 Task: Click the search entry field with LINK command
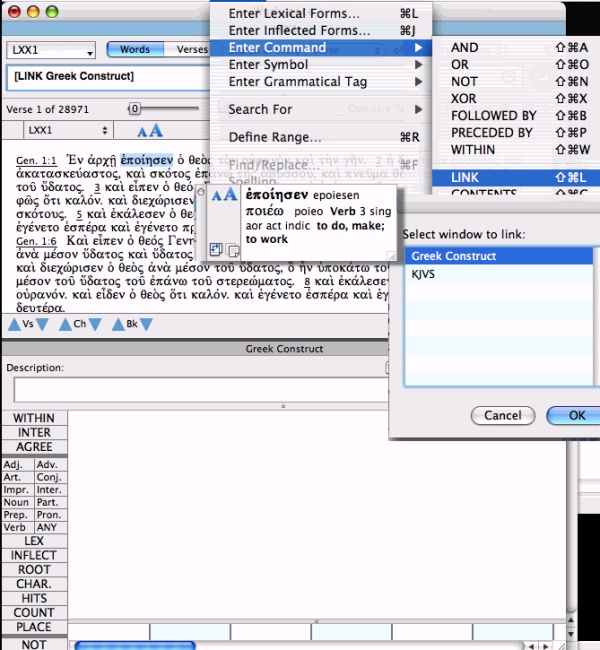pos(109,78)
